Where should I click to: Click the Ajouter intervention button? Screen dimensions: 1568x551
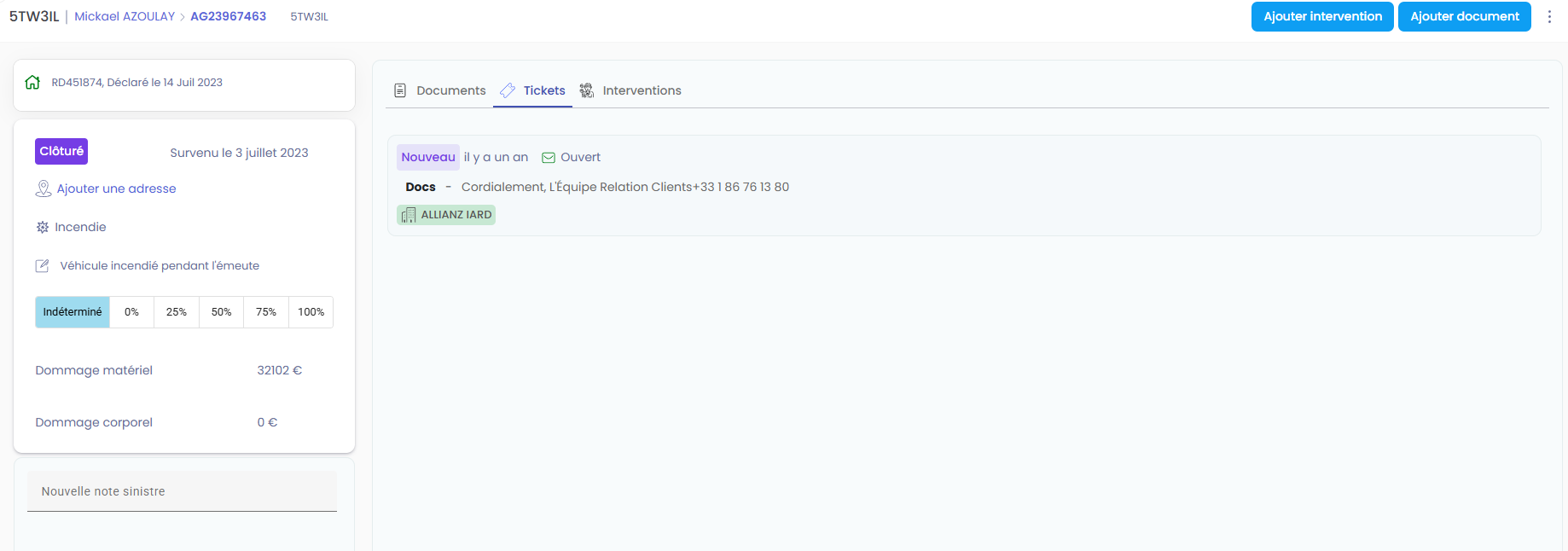(x=1322, y=16)
